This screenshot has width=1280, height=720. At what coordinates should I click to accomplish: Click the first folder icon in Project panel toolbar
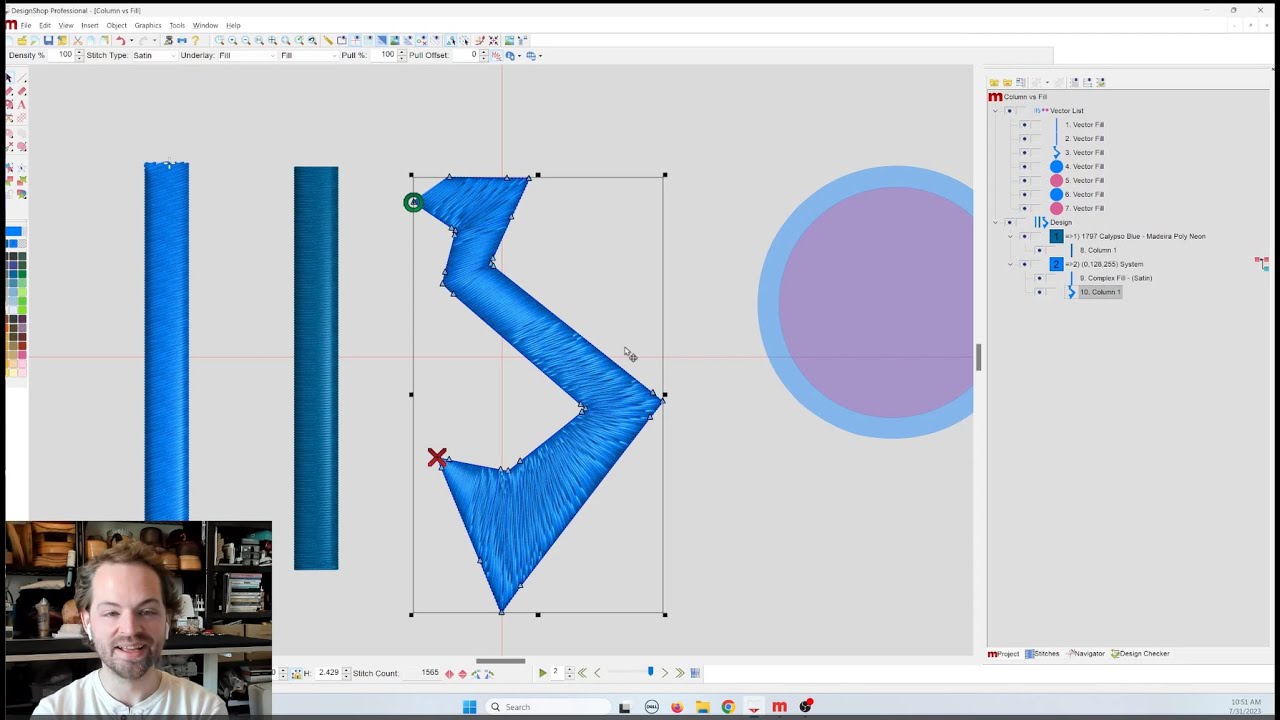[x=994, y=82]
